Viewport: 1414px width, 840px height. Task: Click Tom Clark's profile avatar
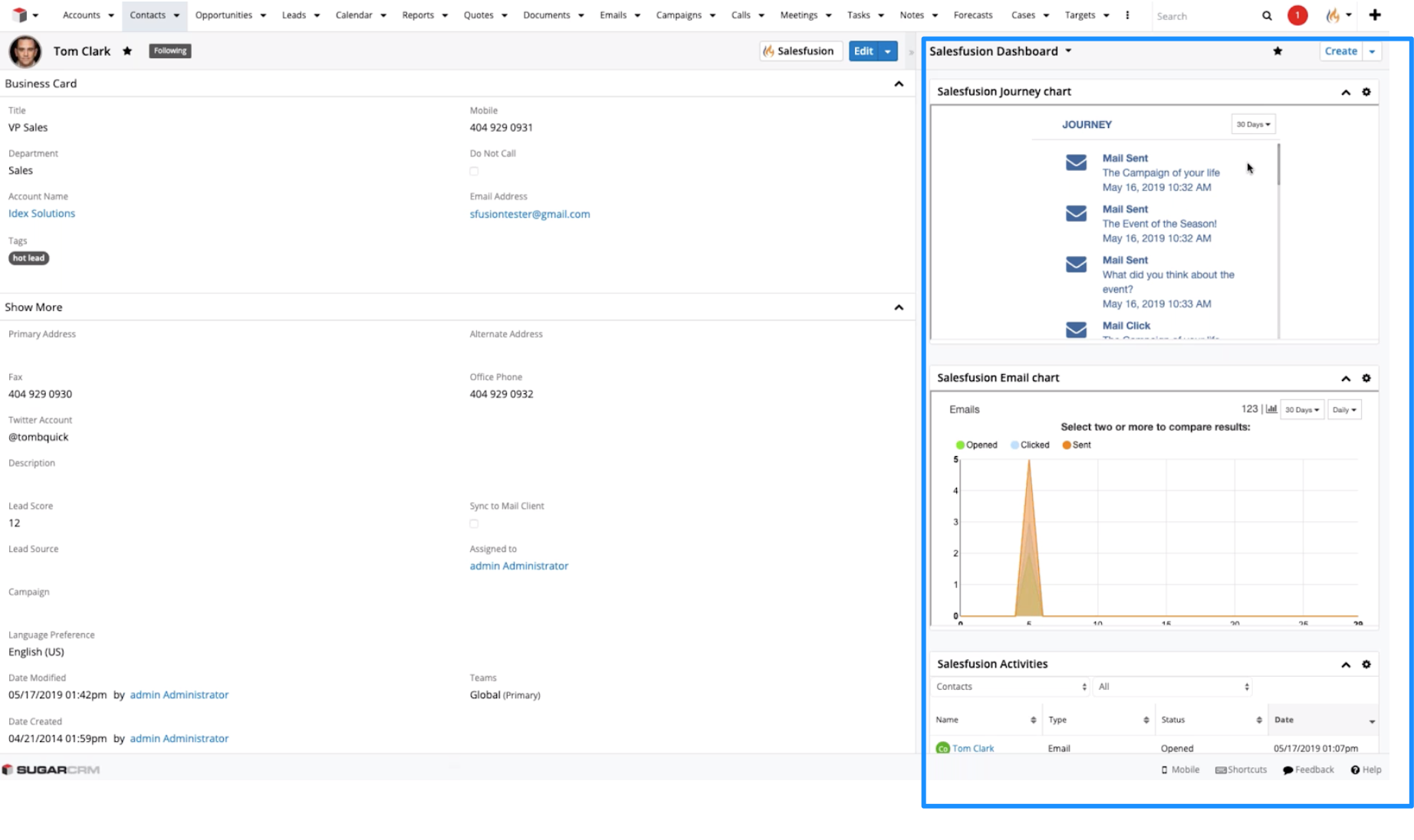pyautogui.click(x=25, y=51)
